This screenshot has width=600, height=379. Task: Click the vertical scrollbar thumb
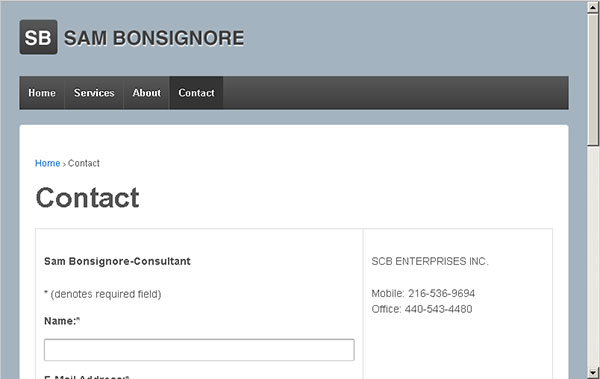point(593,79)
